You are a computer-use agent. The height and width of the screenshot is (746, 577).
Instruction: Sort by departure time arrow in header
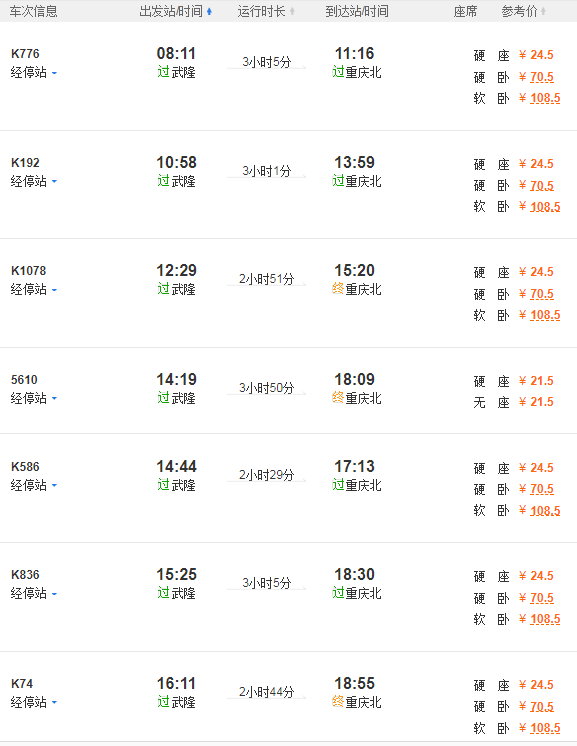click(209, 11)
